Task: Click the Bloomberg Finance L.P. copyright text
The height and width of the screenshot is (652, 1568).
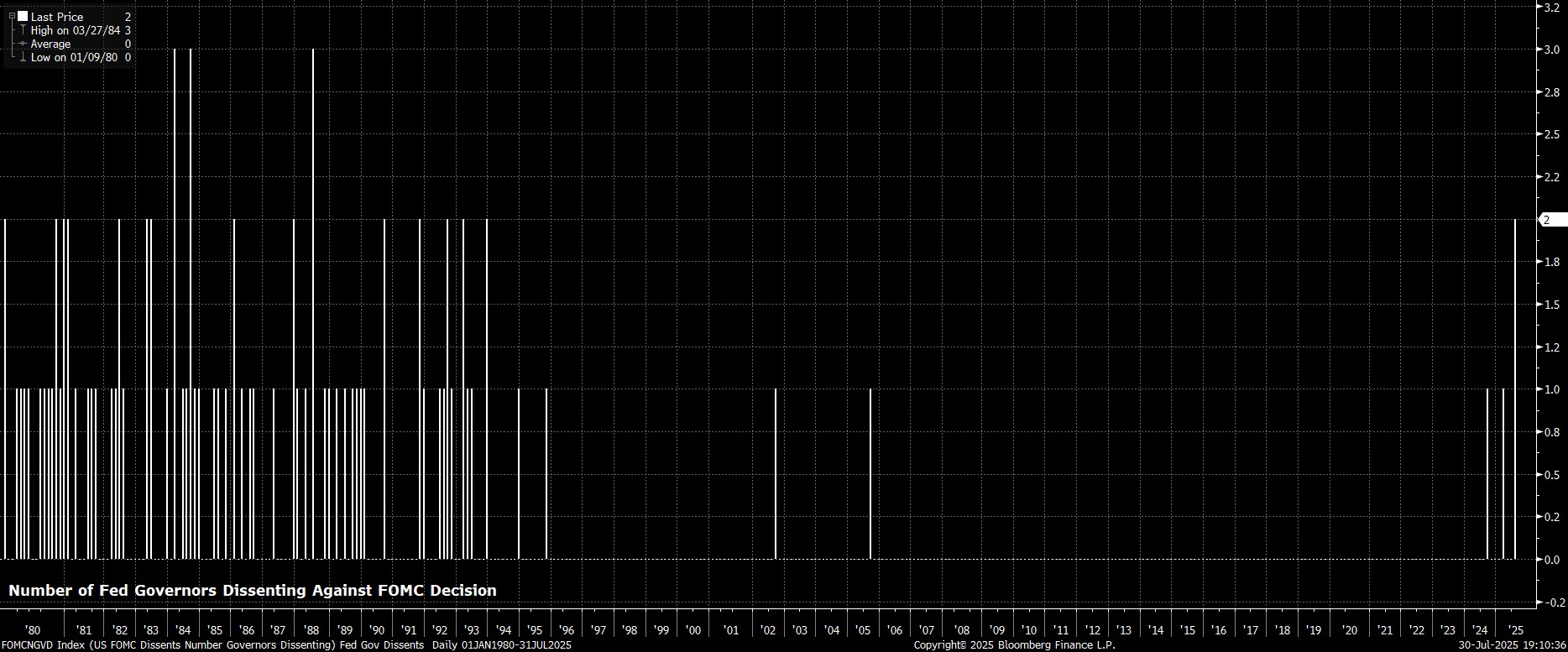Action: point(1014,645)
